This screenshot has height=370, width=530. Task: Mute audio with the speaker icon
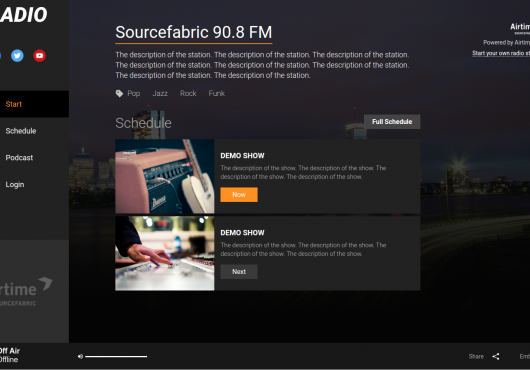click(80, 356)
